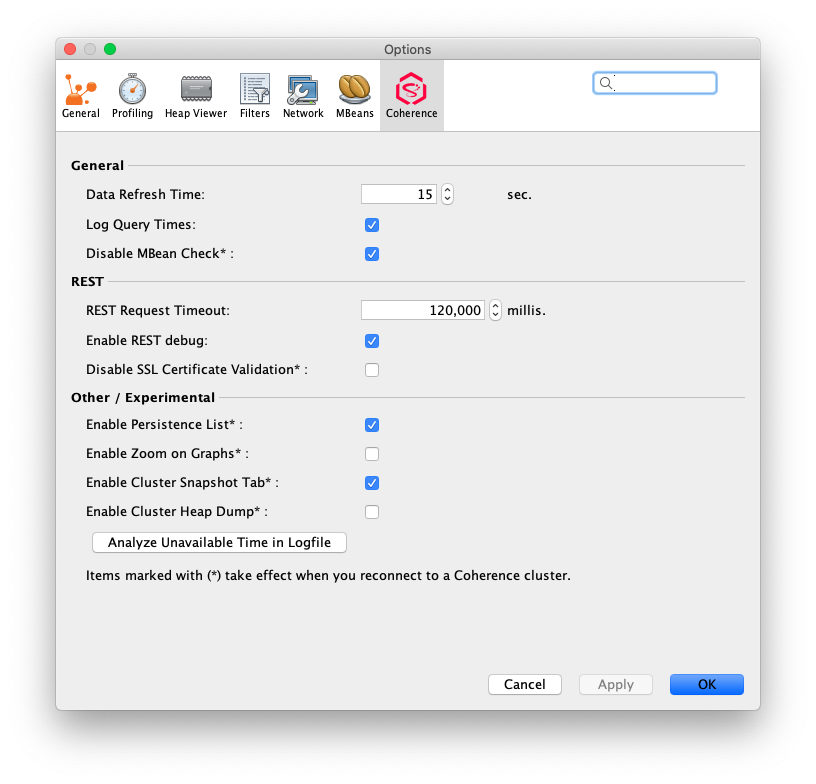Click the "sec." unit label

pyautogui.click(x=519, y=195)
